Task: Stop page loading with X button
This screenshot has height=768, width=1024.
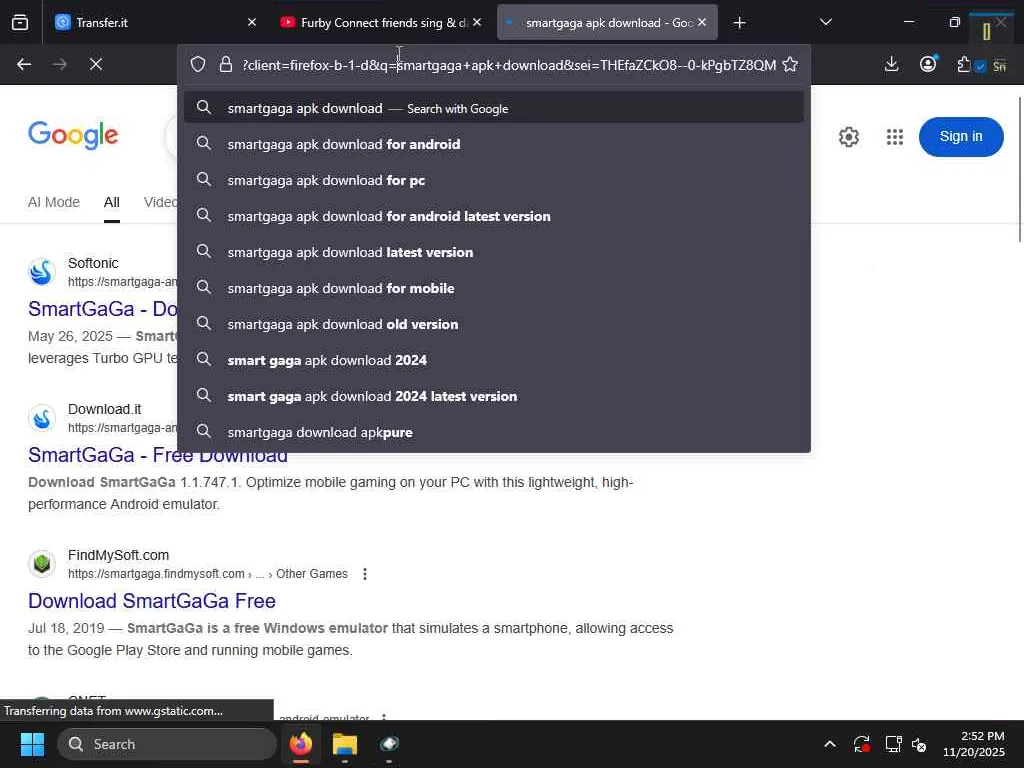Action: click(x=96, y=65)
